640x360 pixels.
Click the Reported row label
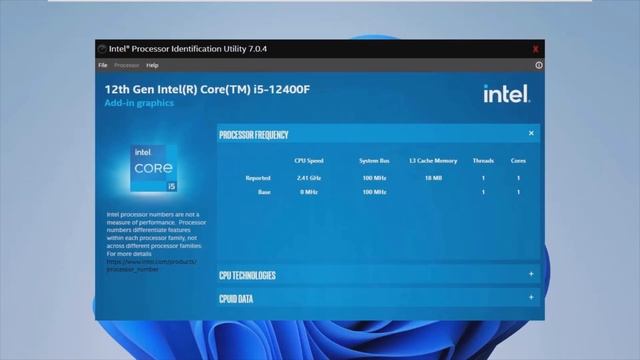coord(258,178)
